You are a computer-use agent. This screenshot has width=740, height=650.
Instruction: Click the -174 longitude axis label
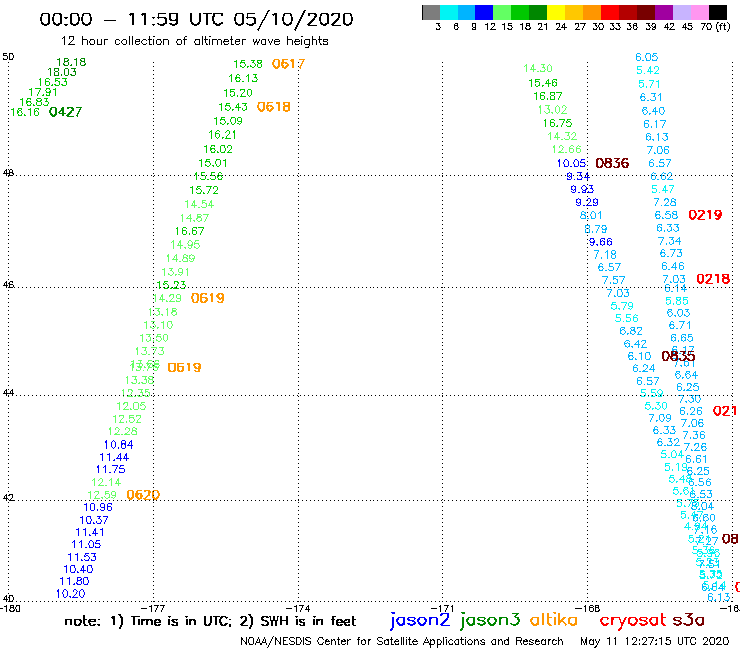pos(298,609)
